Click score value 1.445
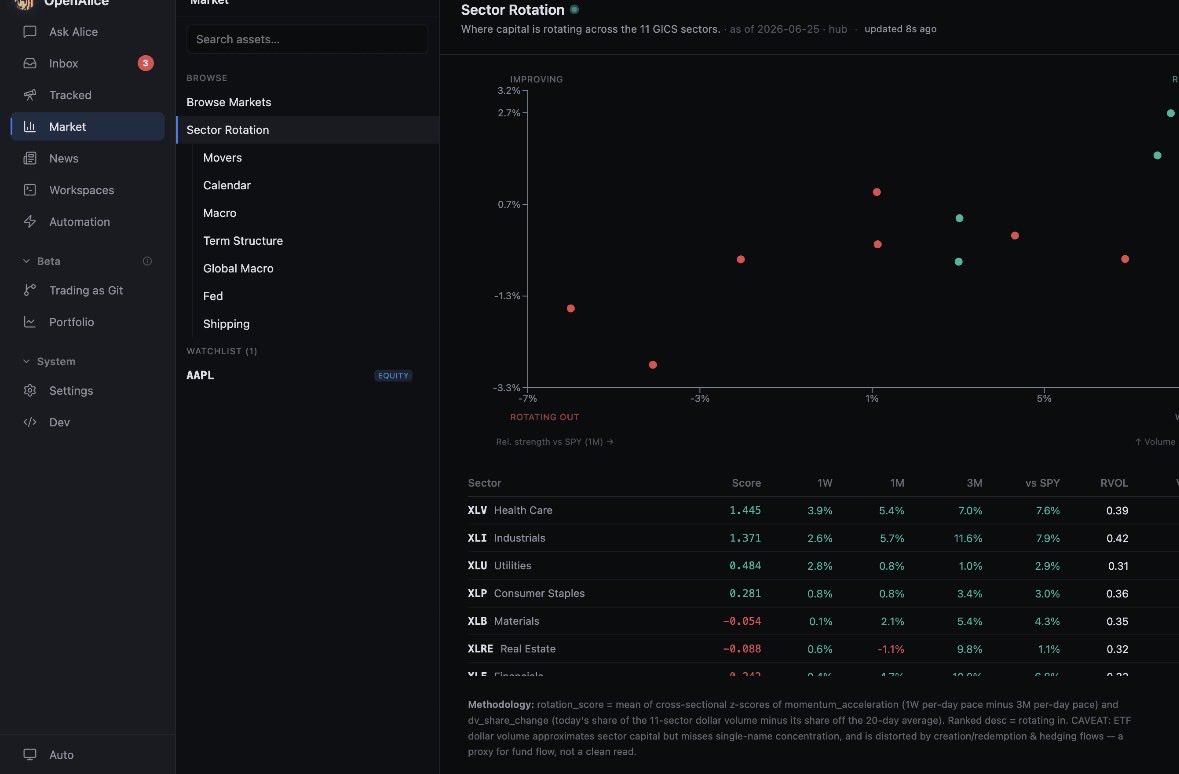The height and width of the screenshot is (774, 1179). (x=745, y=510)
